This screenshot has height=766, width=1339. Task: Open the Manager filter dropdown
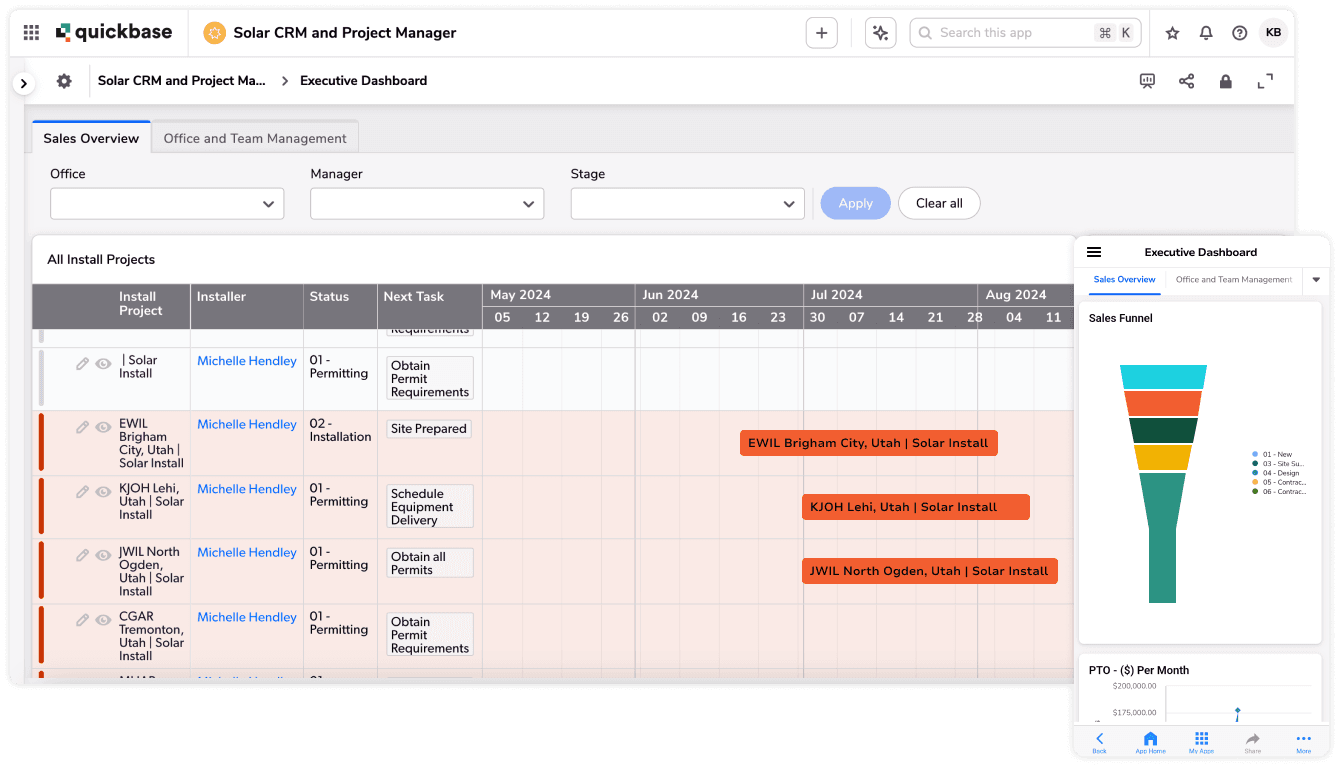(427, 204)
